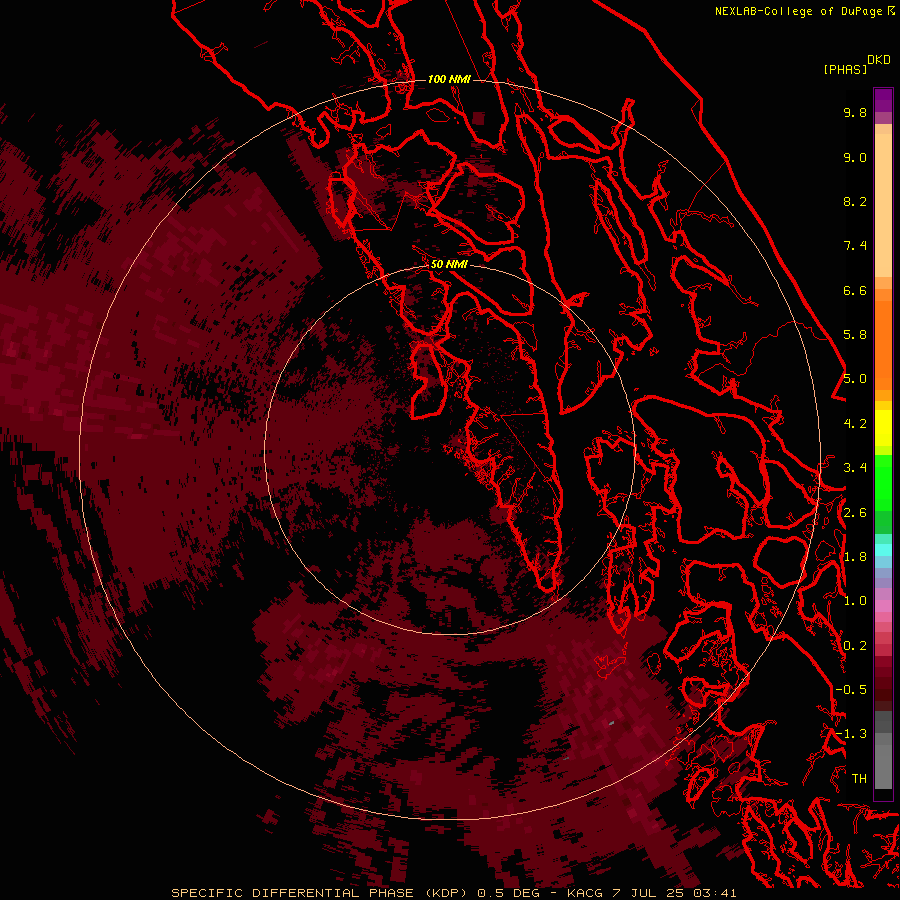Click the 100 NMI range ring label

pyautogui.click(x=449, y=79)
